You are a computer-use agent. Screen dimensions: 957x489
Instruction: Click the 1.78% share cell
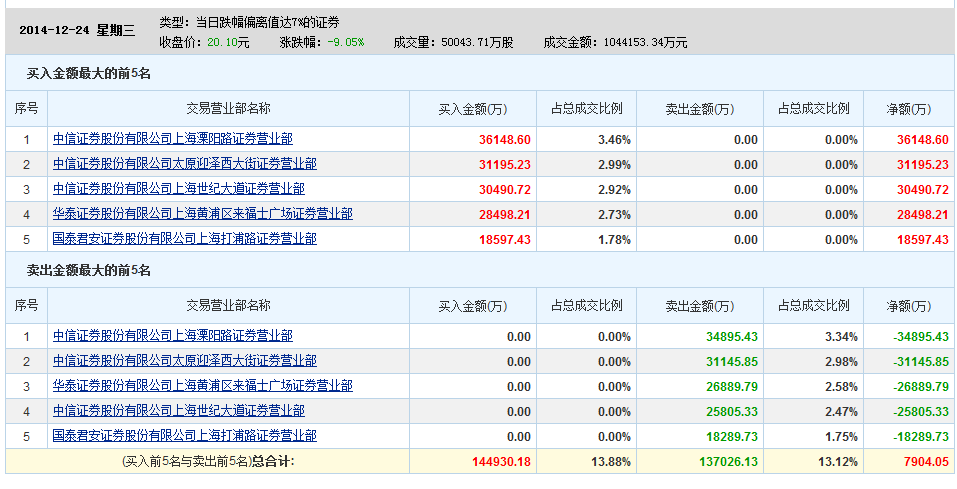click(x=614, y=240)
